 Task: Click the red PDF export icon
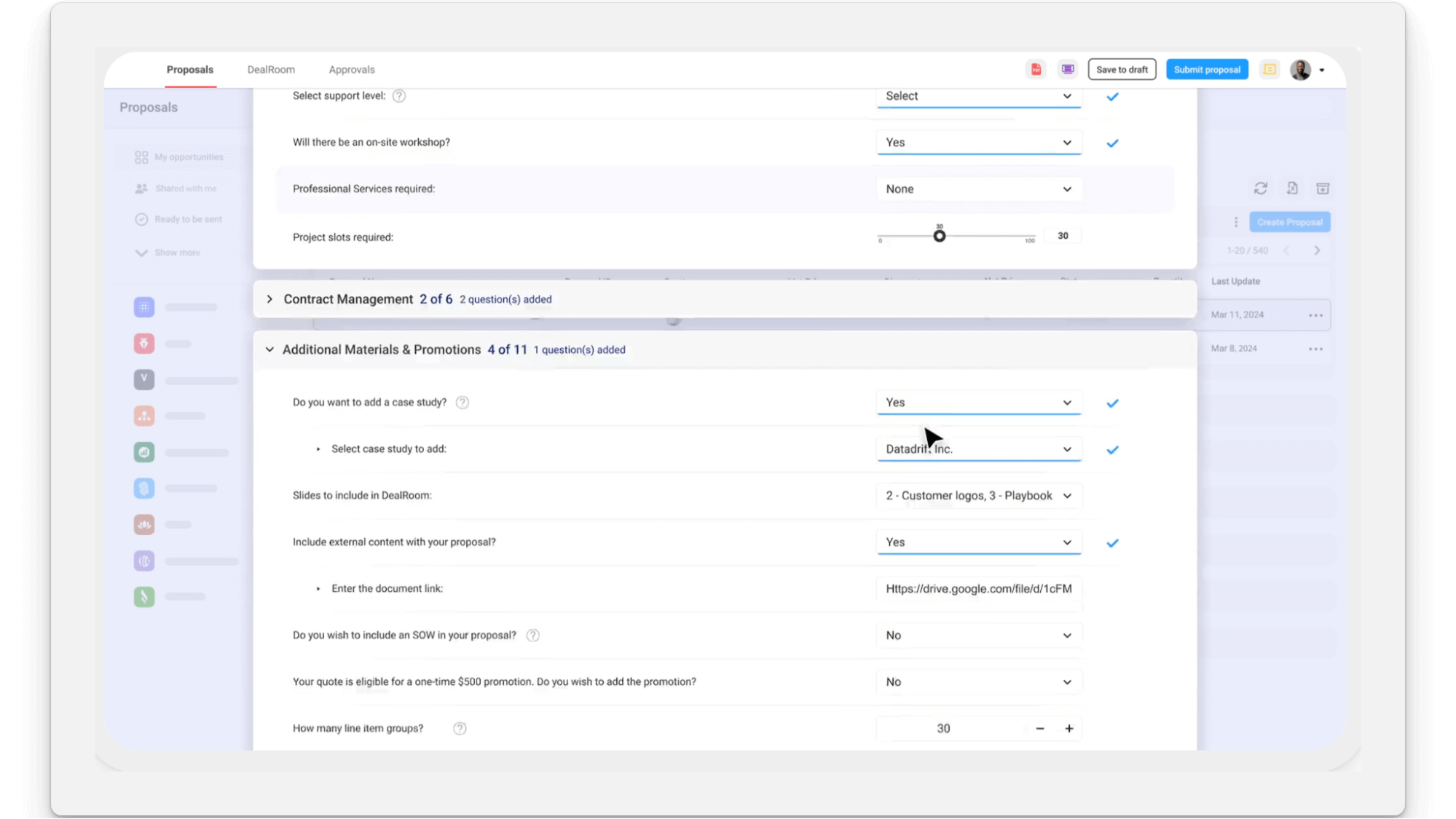(1036, 70)
